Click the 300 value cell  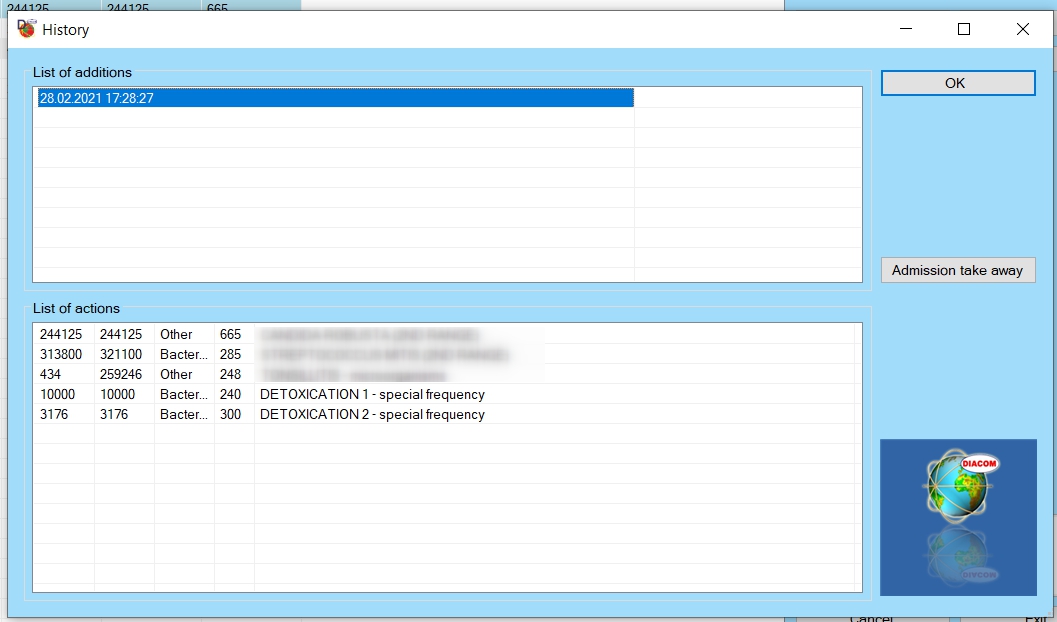(x=231, y=415)
